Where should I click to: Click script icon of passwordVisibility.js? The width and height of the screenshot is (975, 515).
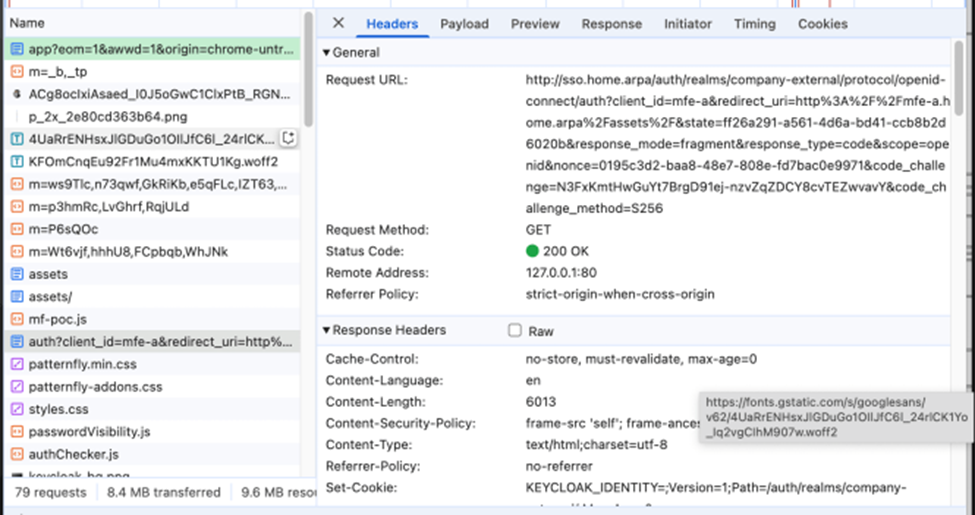click(x=17, y=432)
